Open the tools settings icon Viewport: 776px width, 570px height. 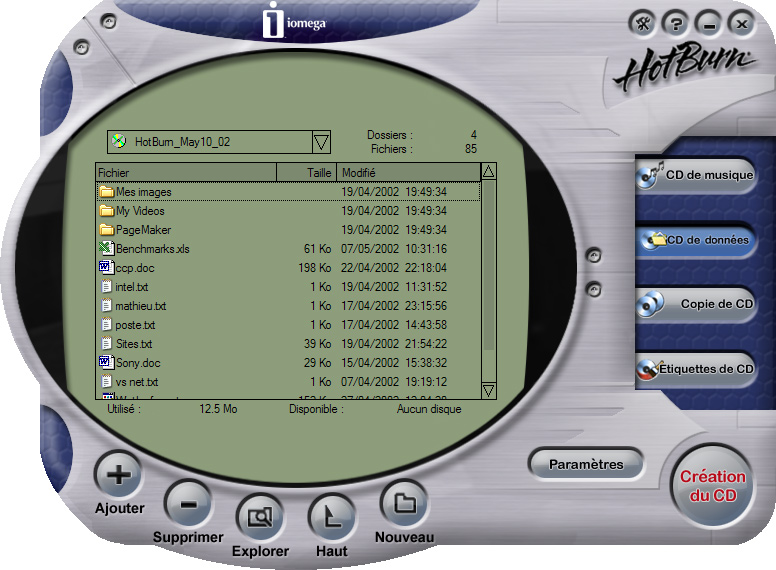643,23
